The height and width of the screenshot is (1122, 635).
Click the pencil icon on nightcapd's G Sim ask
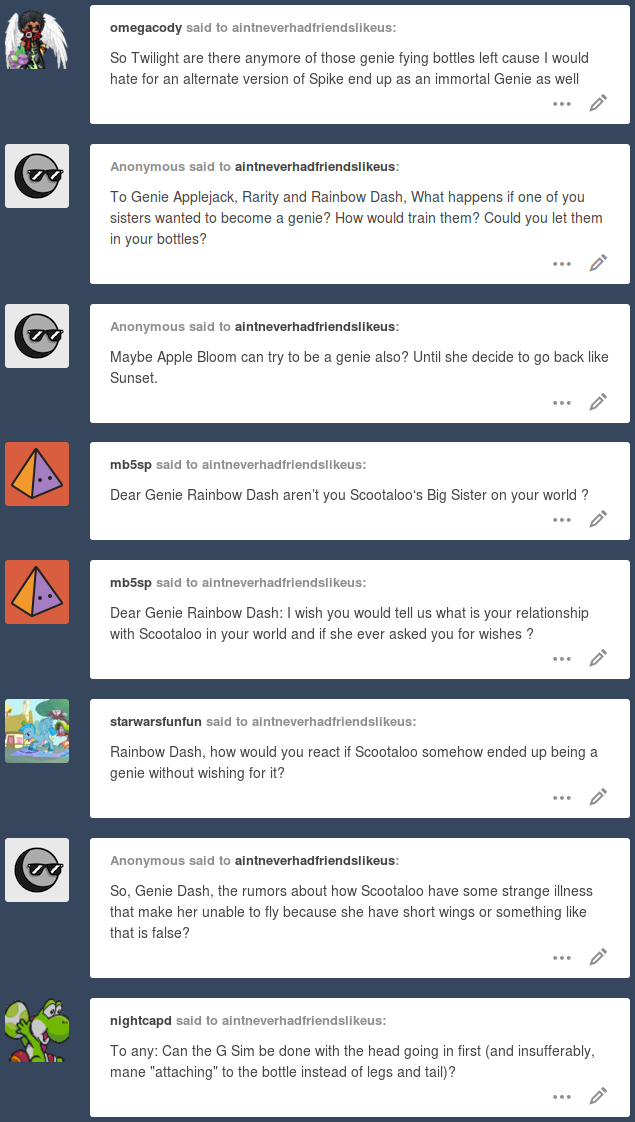pyautogui.click(x=598, y=1096)
